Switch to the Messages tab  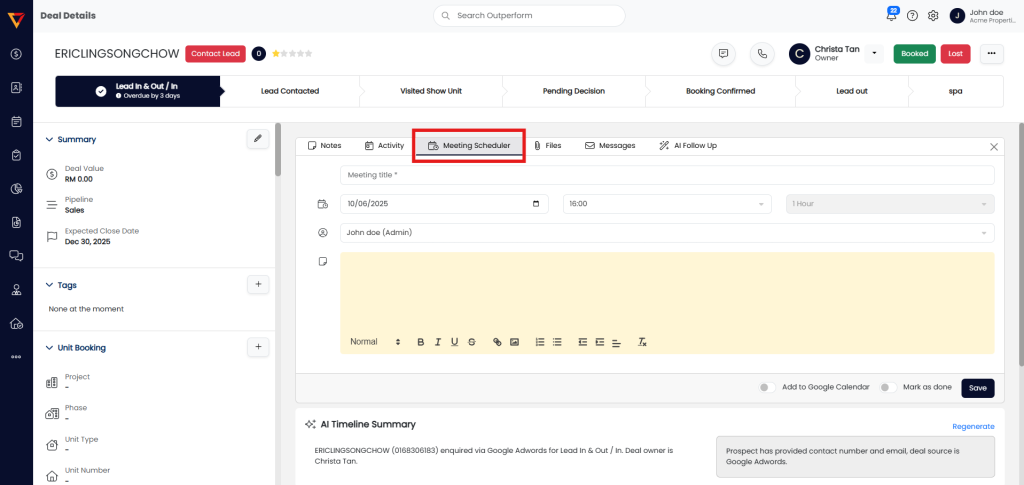610,146
